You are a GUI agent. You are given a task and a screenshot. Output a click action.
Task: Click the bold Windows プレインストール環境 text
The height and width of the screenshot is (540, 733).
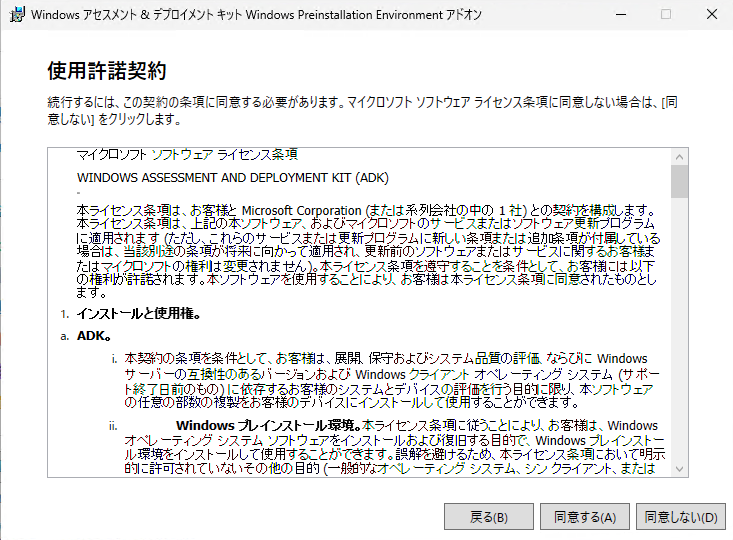tap(268, 425)
